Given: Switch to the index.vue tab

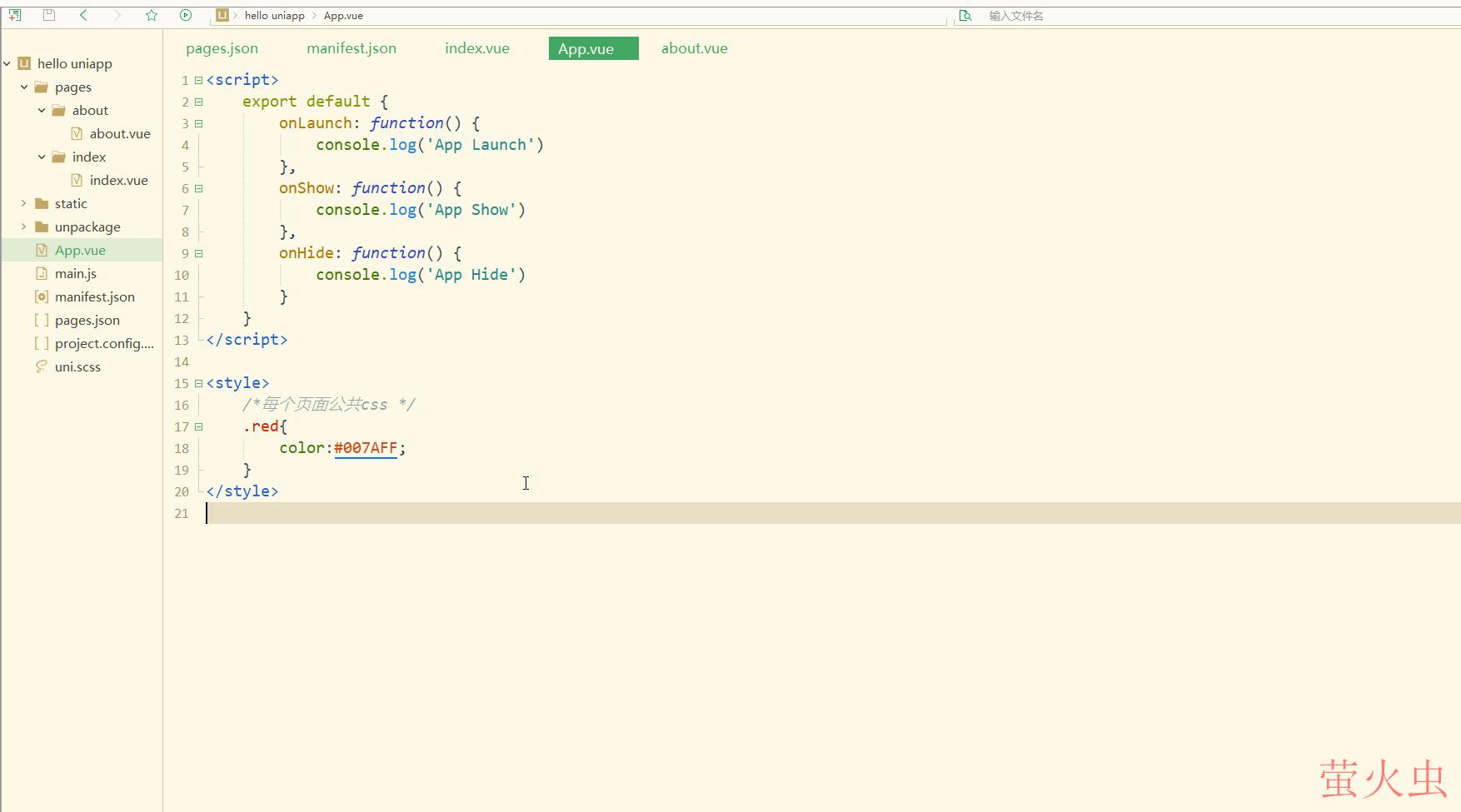Looking at the screenshot, I should point(477,48).
